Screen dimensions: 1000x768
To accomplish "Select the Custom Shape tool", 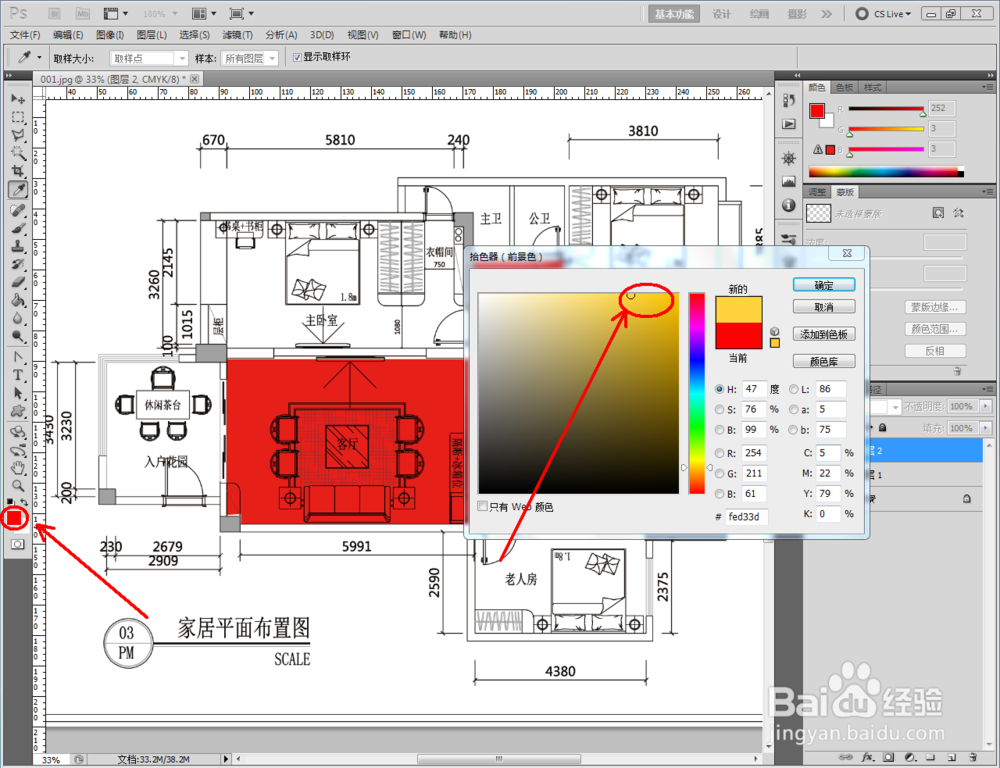I will point(18,411).
